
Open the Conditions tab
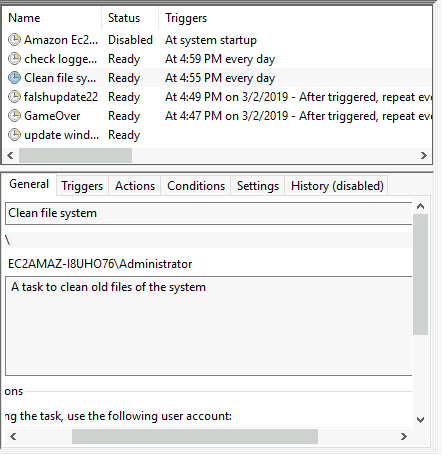196,186
